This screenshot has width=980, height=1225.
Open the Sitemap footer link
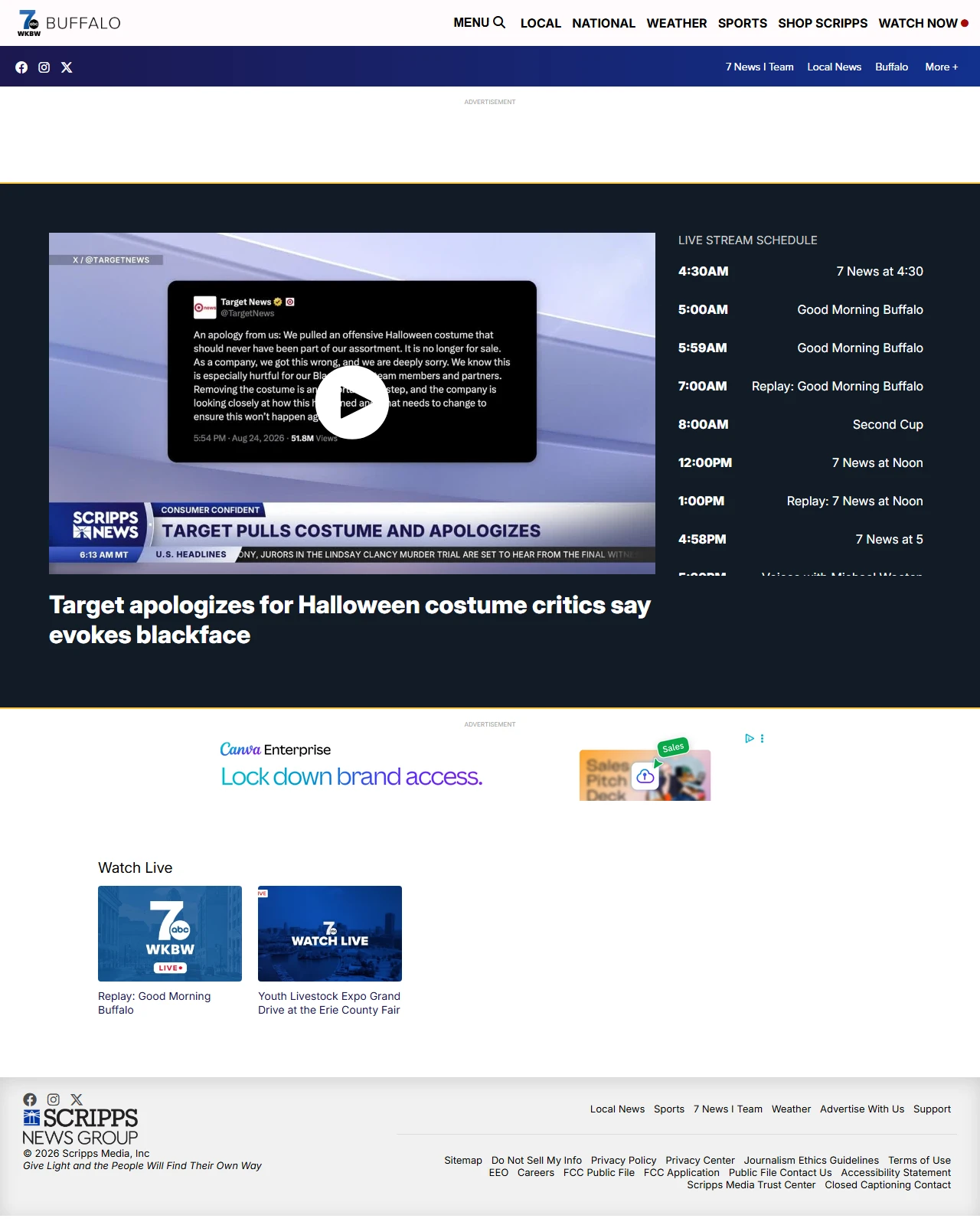tap(463, 1160)
